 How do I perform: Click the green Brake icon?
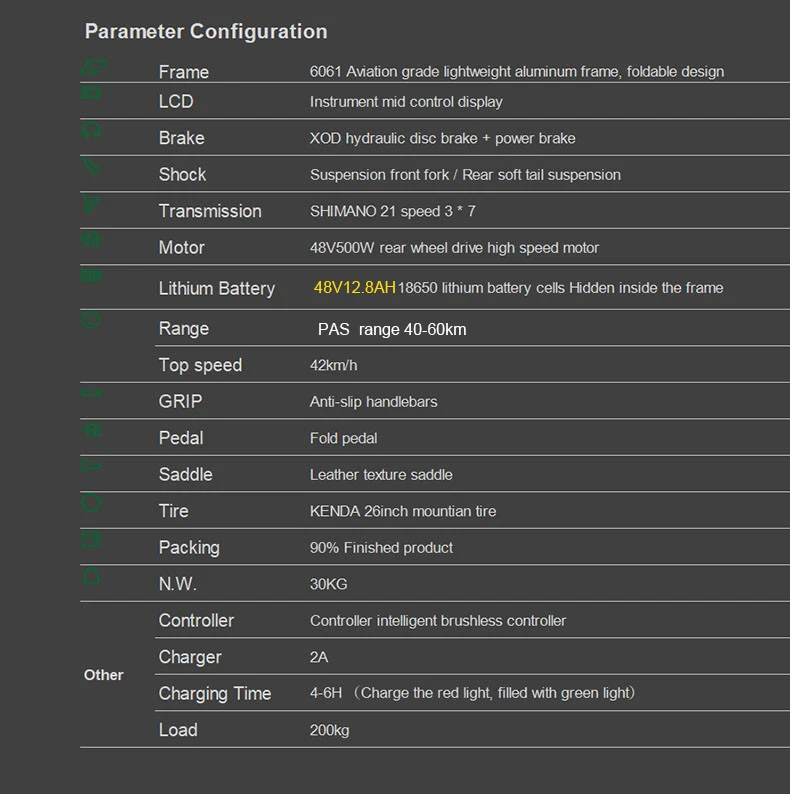[91, 131]
